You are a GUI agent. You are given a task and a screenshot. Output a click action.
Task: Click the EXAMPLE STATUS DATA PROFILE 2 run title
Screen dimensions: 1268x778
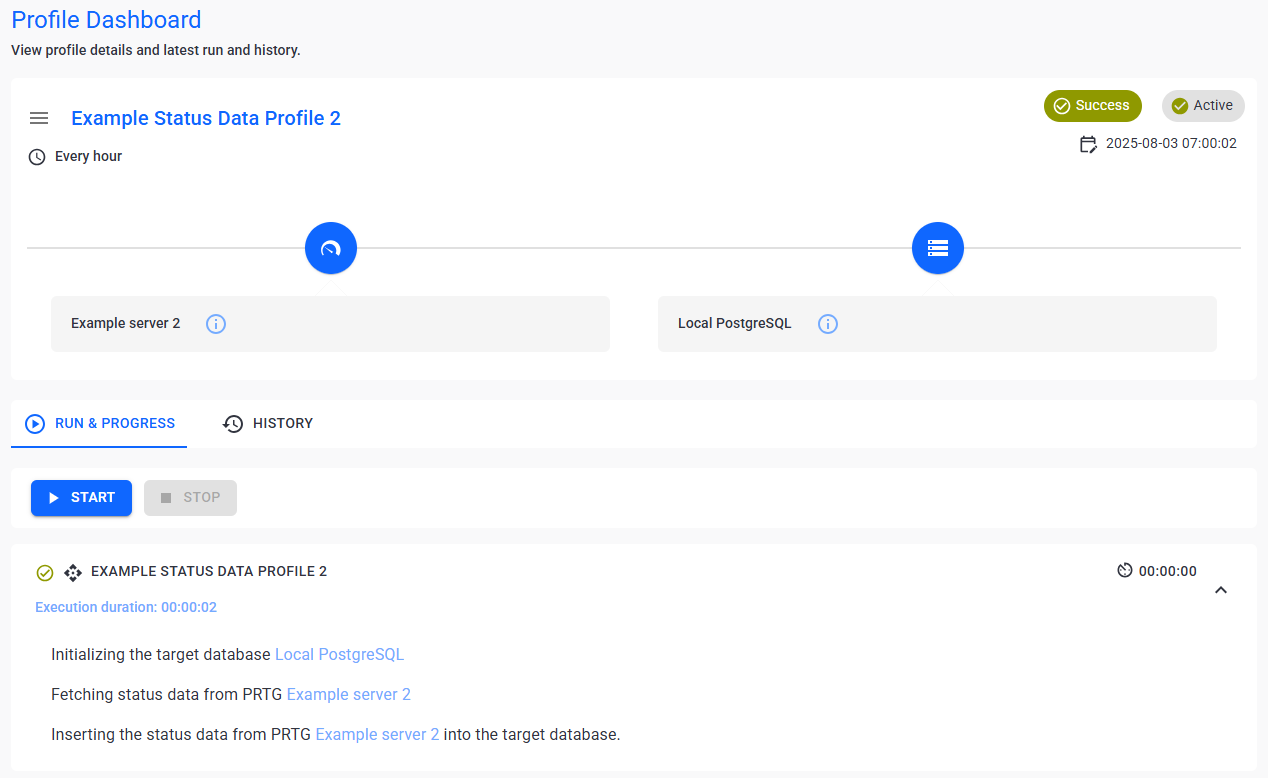[209, 572]
